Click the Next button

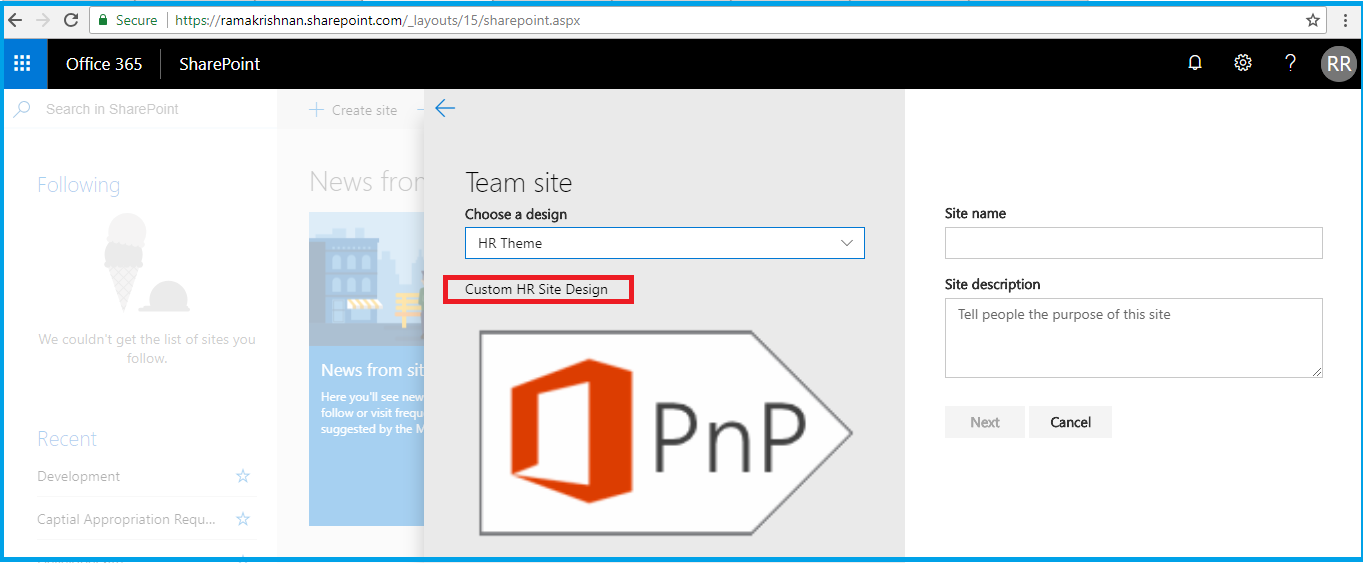pos(985,422)
